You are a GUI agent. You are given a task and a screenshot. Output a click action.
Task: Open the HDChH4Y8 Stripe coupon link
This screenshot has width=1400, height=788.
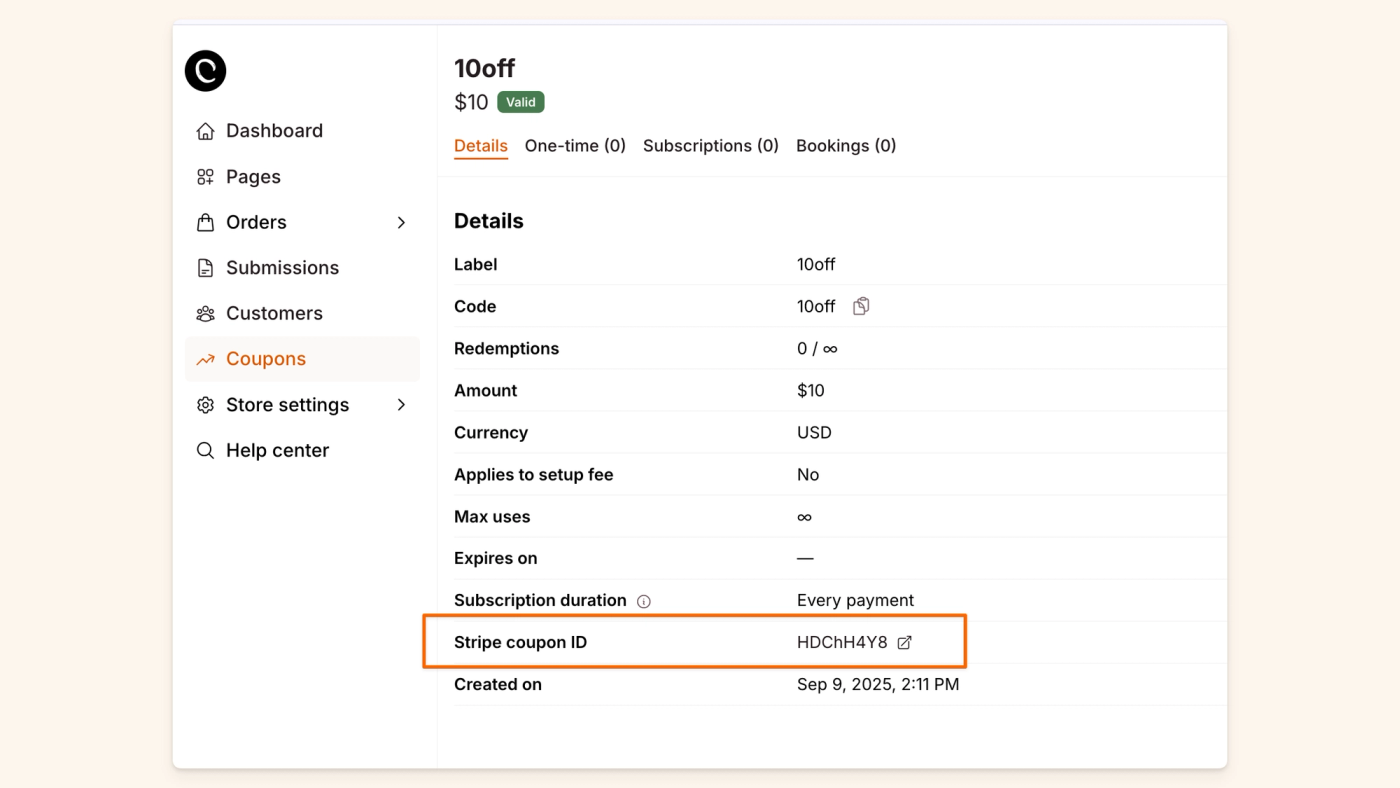pos(845,642)
